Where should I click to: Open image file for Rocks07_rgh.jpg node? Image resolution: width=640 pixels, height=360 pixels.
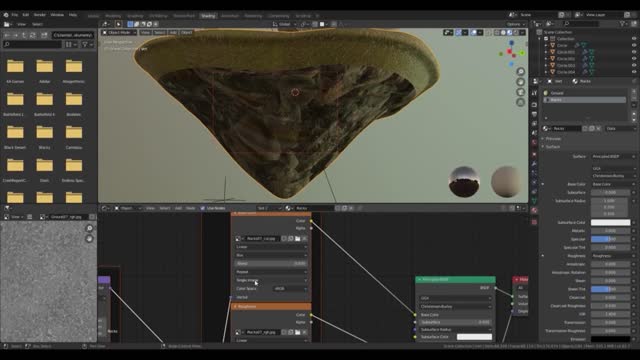298,332
